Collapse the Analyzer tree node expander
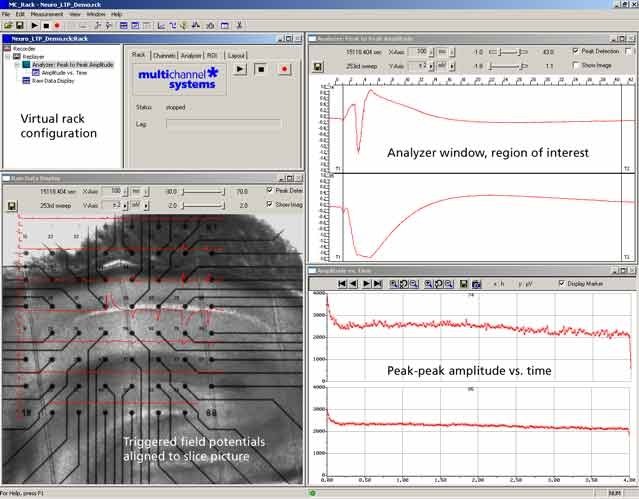The height and width of the screenshot is (499, 639). [17, 65]
